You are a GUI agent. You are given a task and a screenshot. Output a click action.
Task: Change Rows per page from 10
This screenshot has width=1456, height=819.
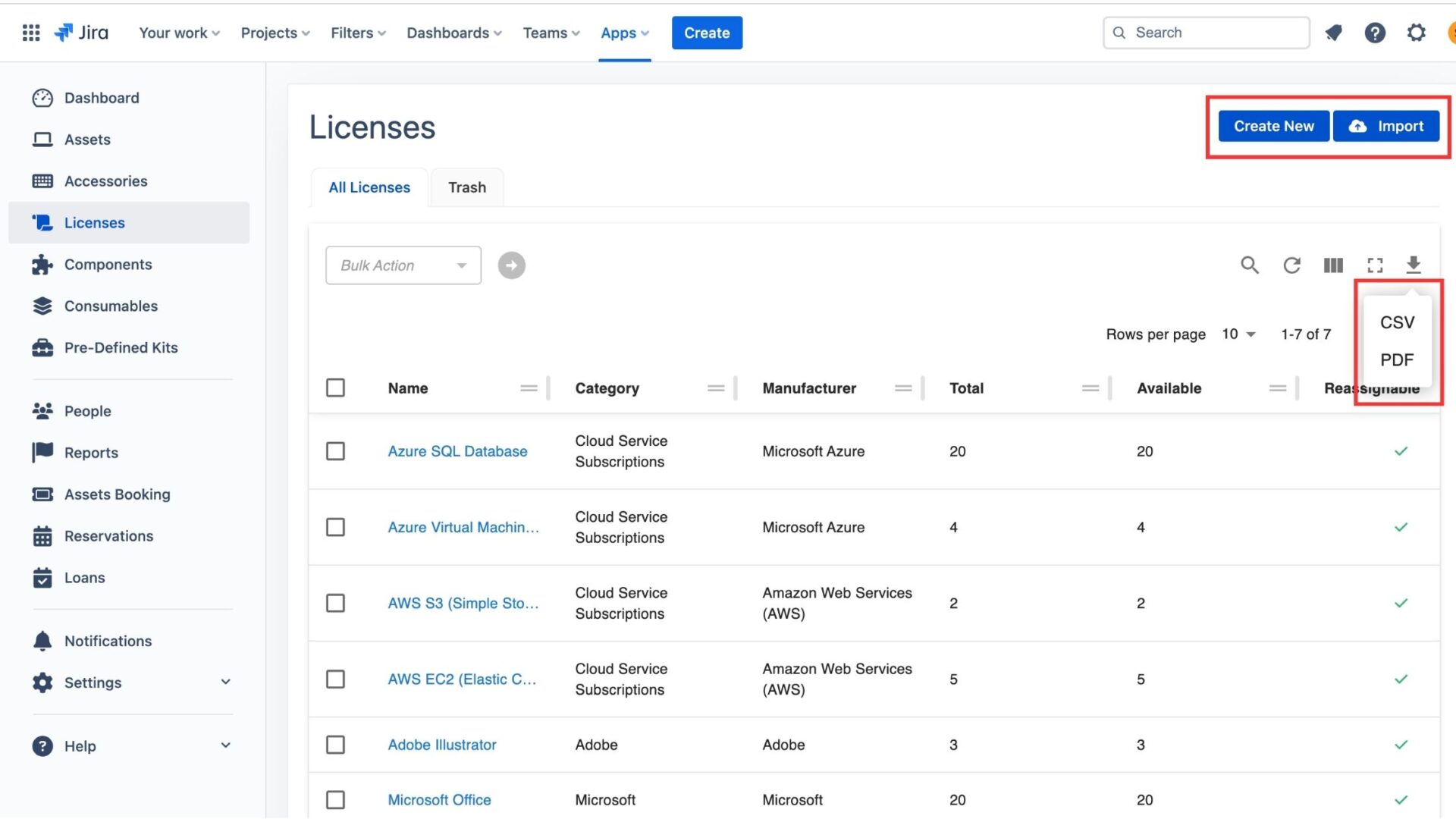[1239, 334]
